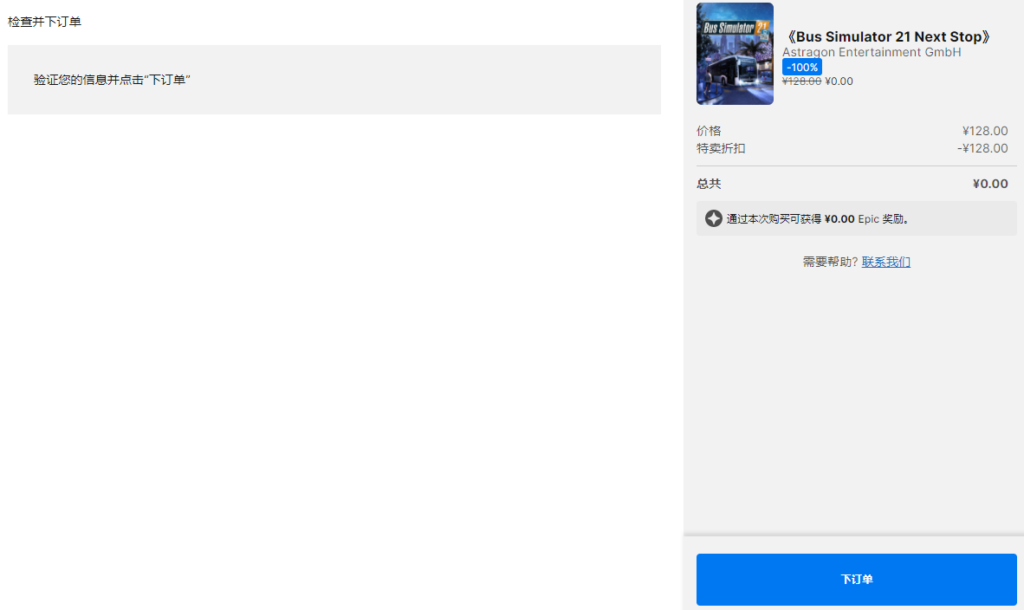Click the ¥128.00 value in 价格 row
1024x610 pixels.
[984, 131]
